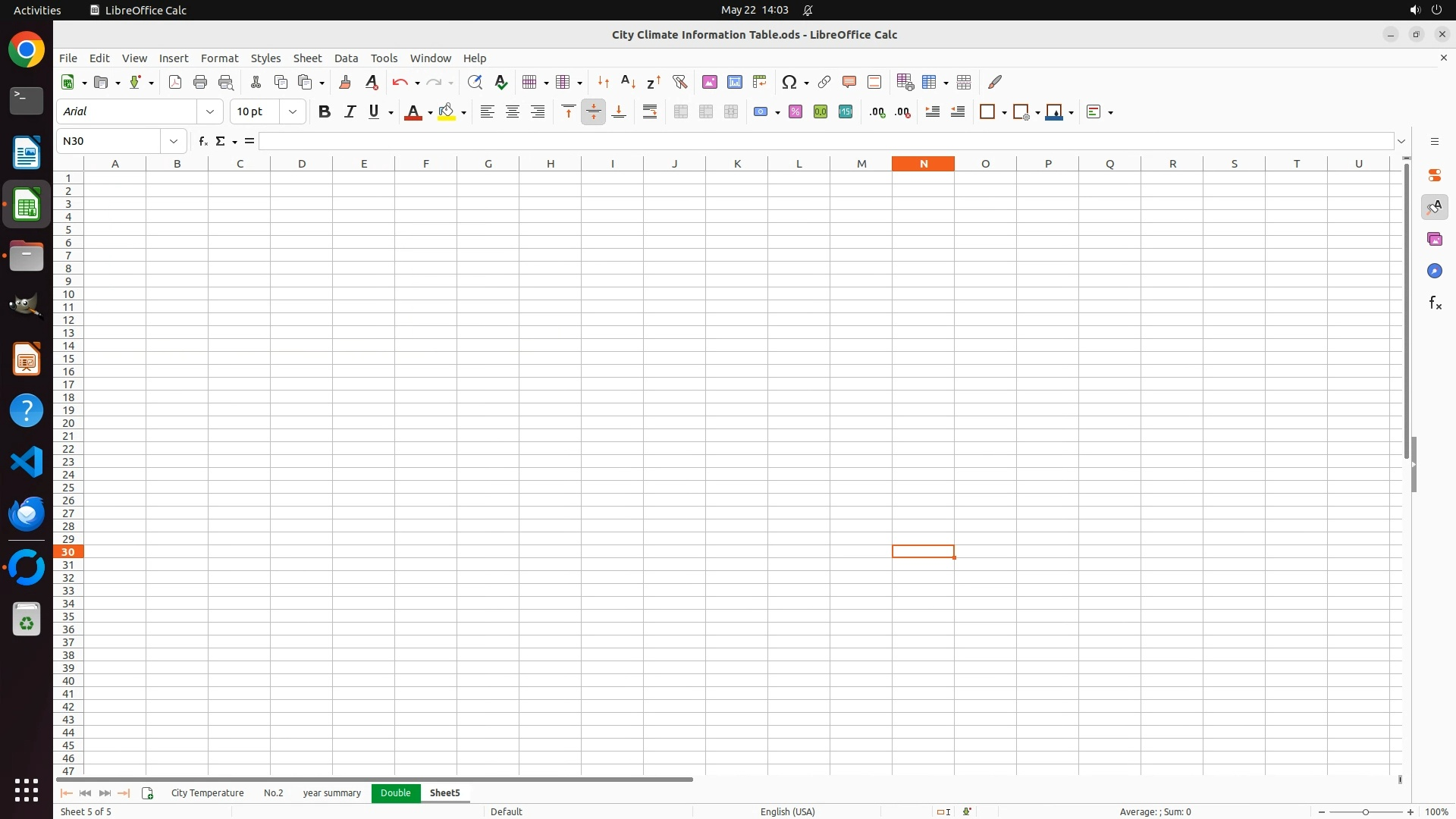Toggle Wrap Text button
This screenshot has height=819, width=1456.
pos(650,111)
